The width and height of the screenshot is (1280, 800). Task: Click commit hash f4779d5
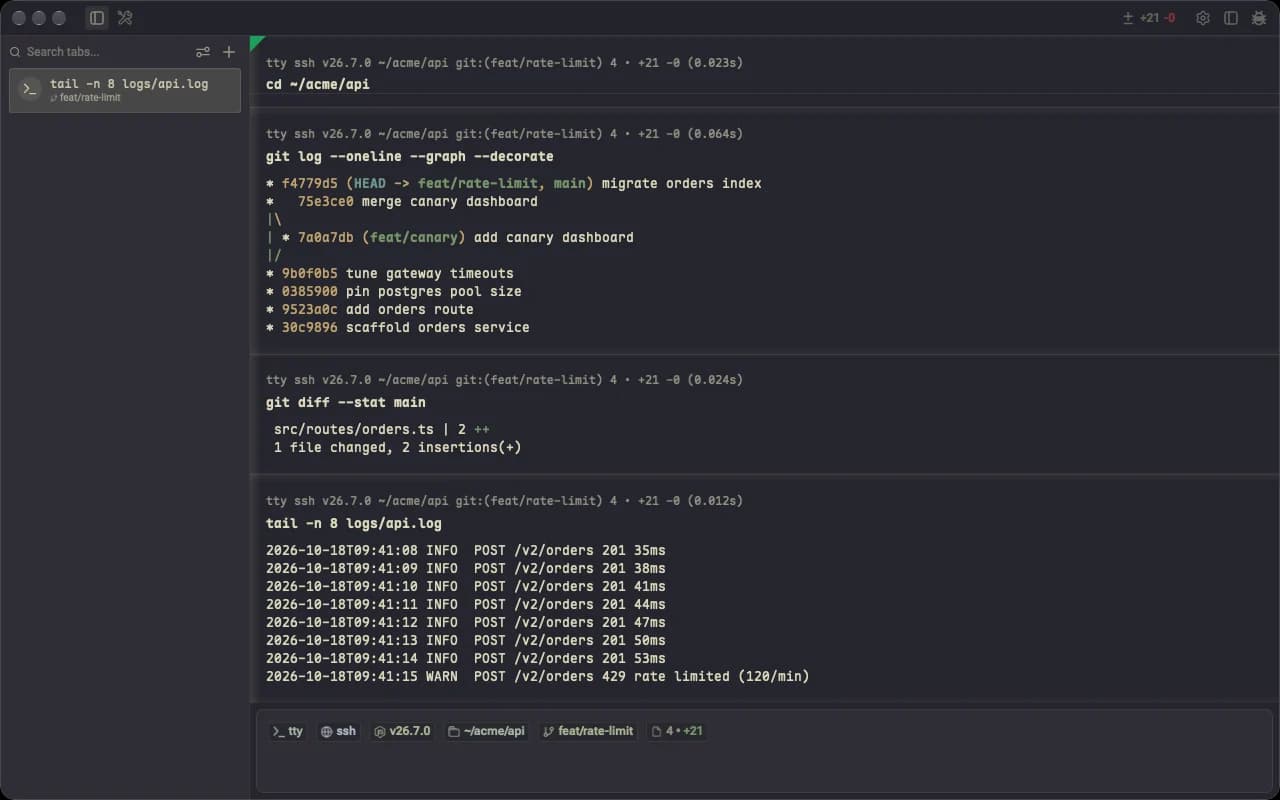(x=310, y=183)
